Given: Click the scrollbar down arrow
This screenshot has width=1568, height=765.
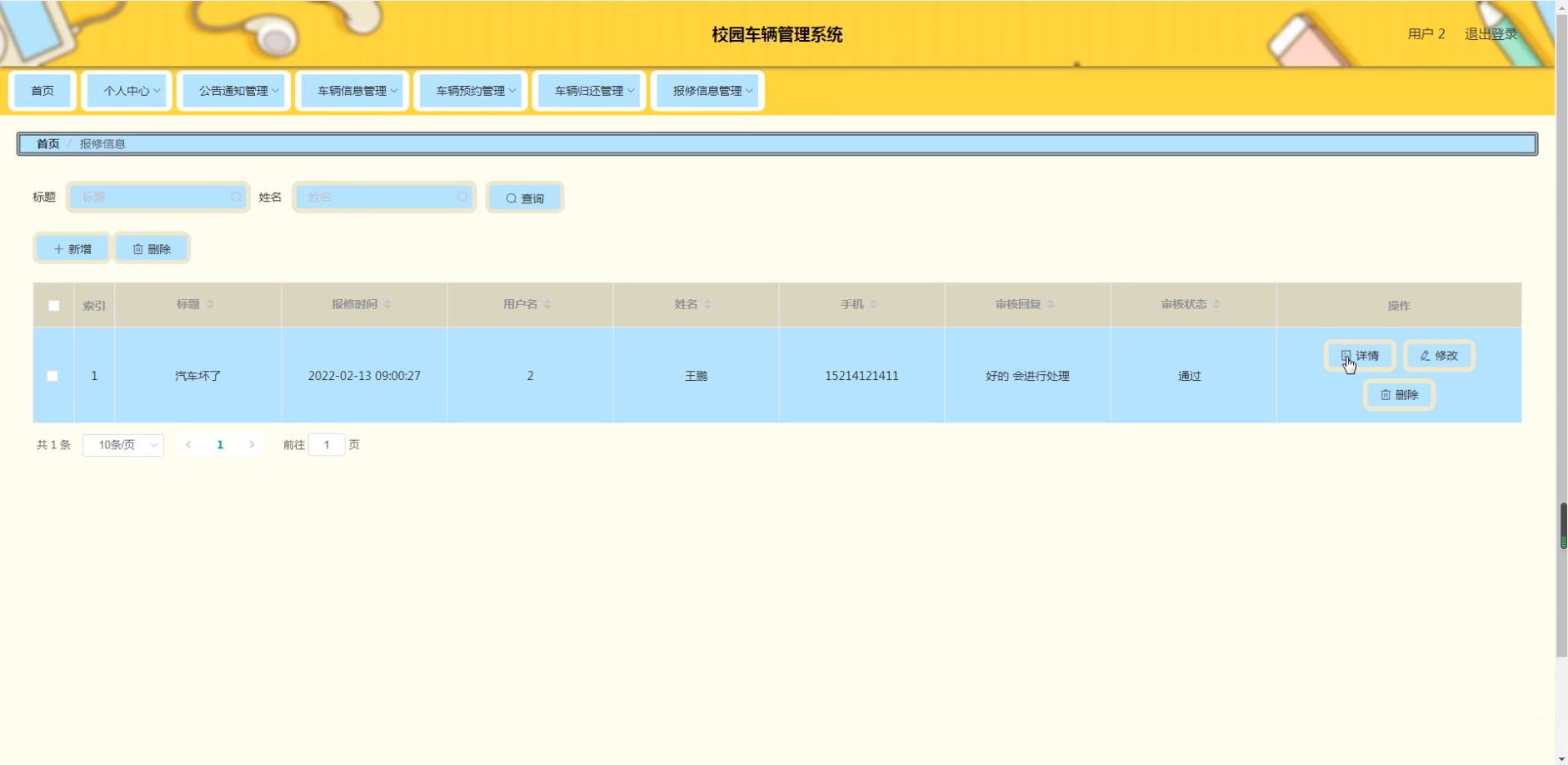Looking at the screenshot, I should click(x=1562, y=758).
